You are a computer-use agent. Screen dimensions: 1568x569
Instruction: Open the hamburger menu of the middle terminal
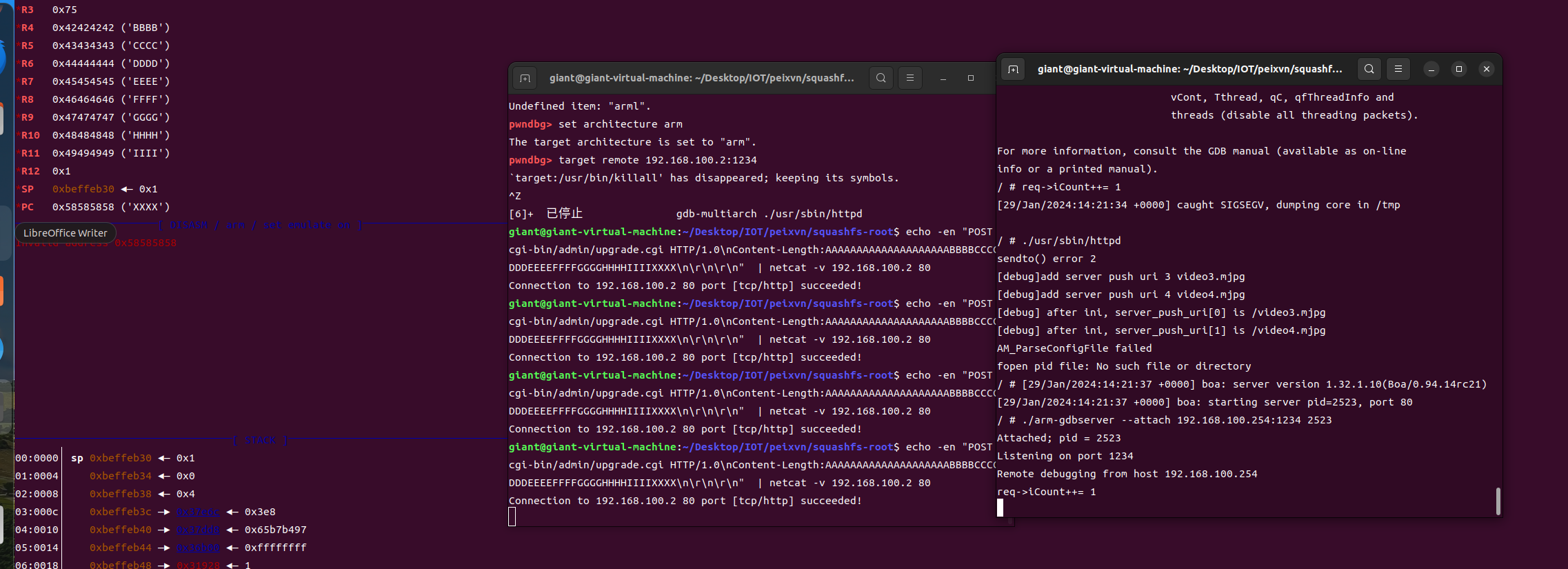tap(910, 78)
